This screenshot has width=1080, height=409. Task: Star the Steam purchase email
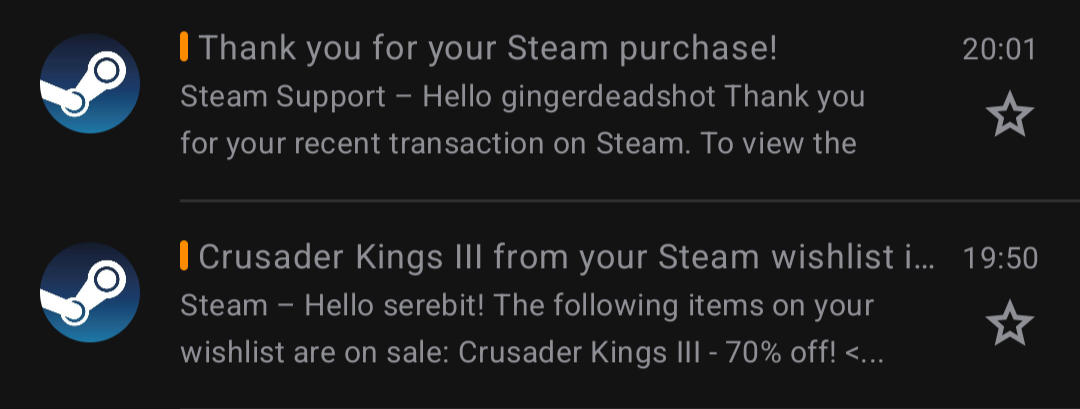[1009, 116]
